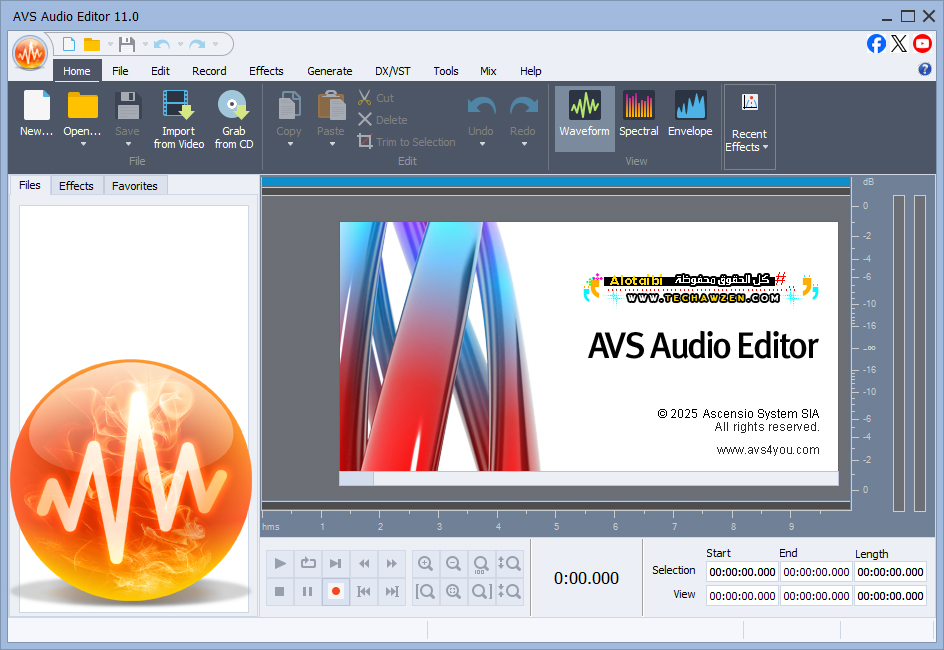Click the Delete button in Edit group

click(x=382, y=120)
